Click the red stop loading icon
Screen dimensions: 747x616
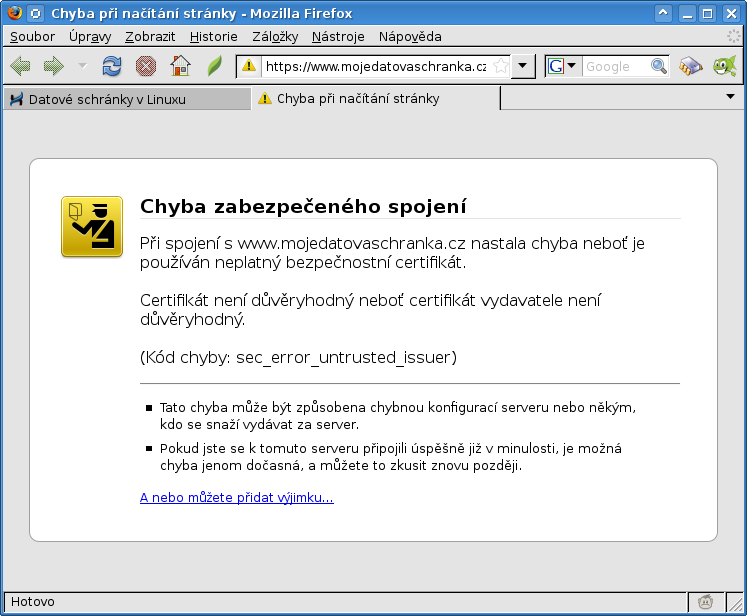146,66
